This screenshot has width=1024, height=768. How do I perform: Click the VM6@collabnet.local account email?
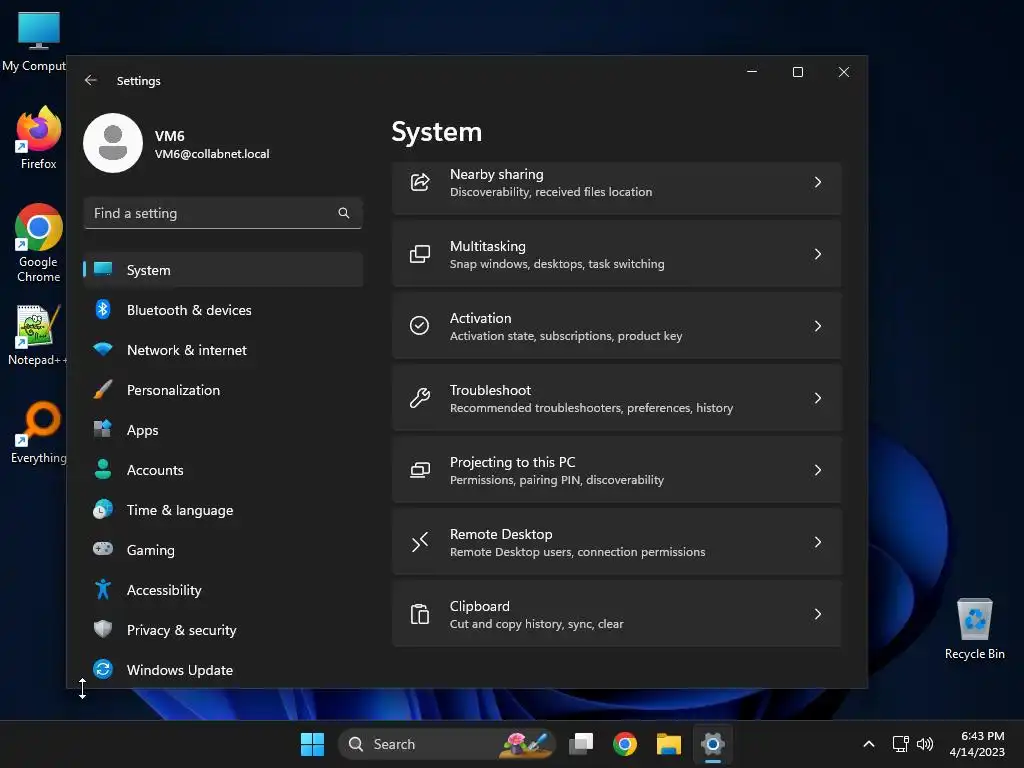pos(212,154)
